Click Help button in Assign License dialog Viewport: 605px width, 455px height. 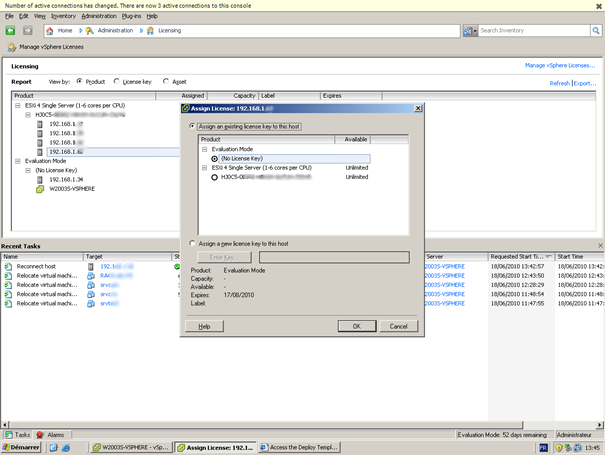tap(204, 326)
